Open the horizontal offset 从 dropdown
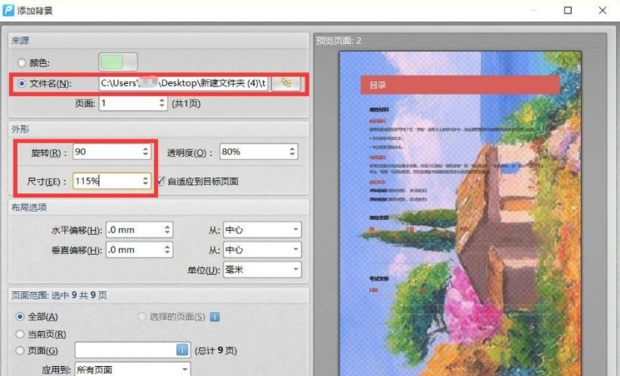This screenshot has width=620, height=376. point(263,230)
